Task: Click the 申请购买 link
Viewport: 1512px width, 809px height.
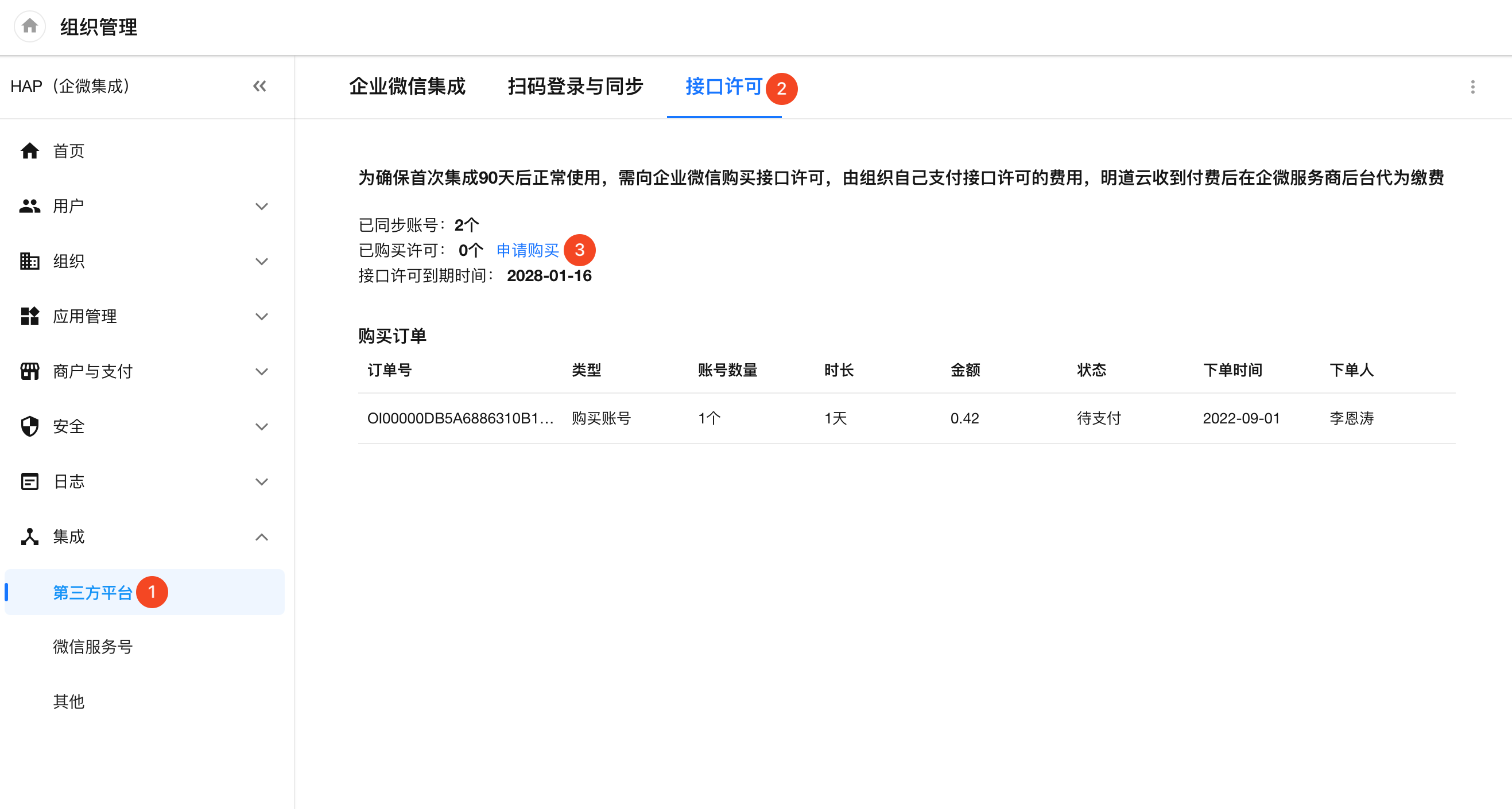Action: pos(527,251)
